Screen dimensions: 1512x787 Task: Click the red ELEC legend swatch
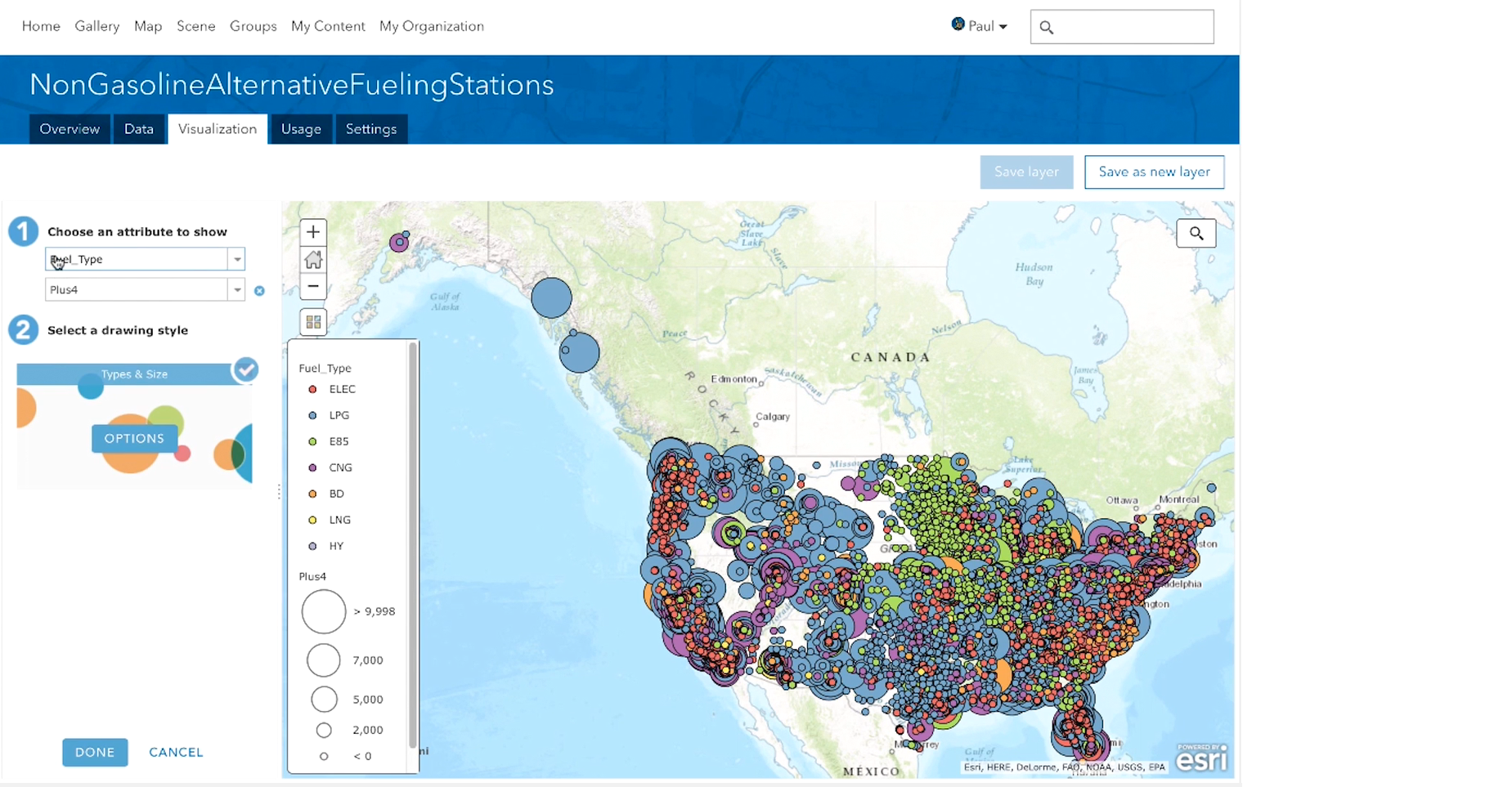click(x=312, y=389)
